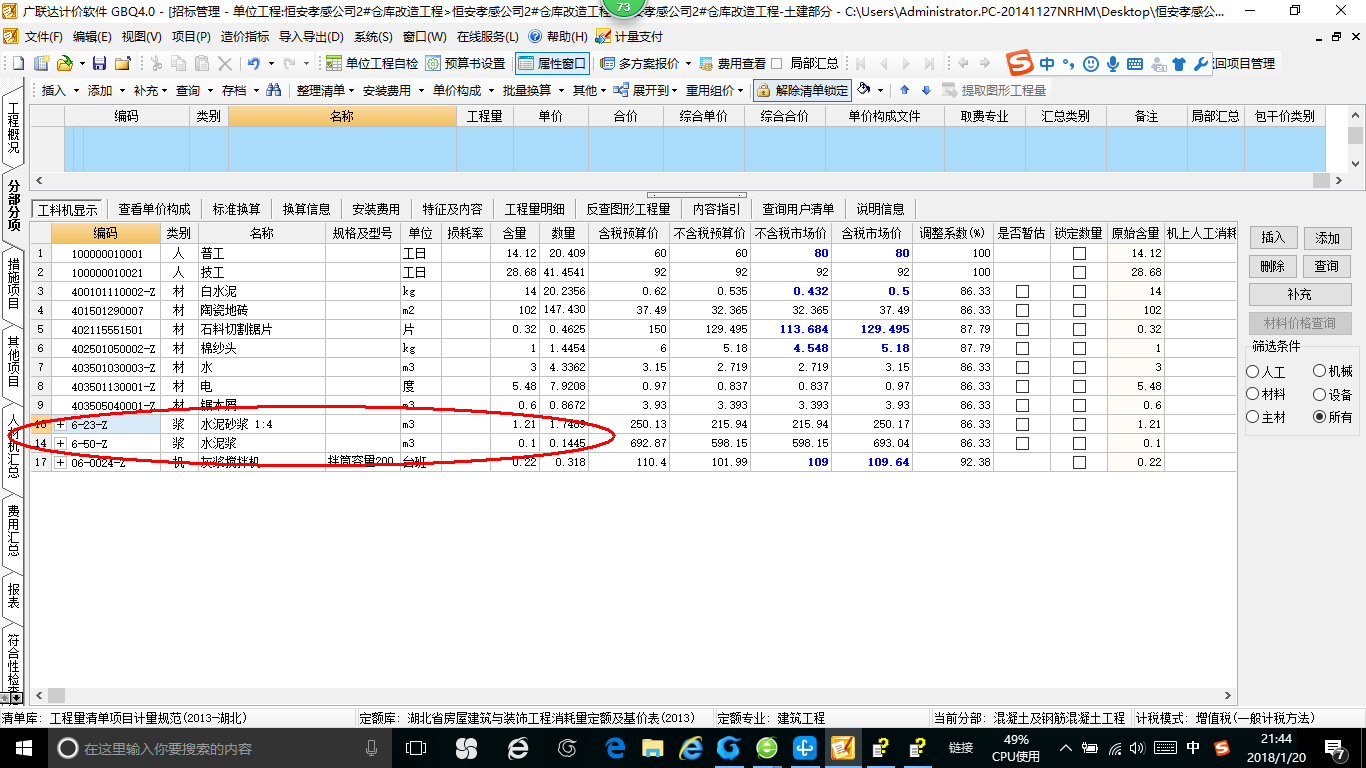Image resolution: width=1366 pixels, height=768 pixels.
Task: Check 锁定数量 box for 技工 row
Action: 1079,273
